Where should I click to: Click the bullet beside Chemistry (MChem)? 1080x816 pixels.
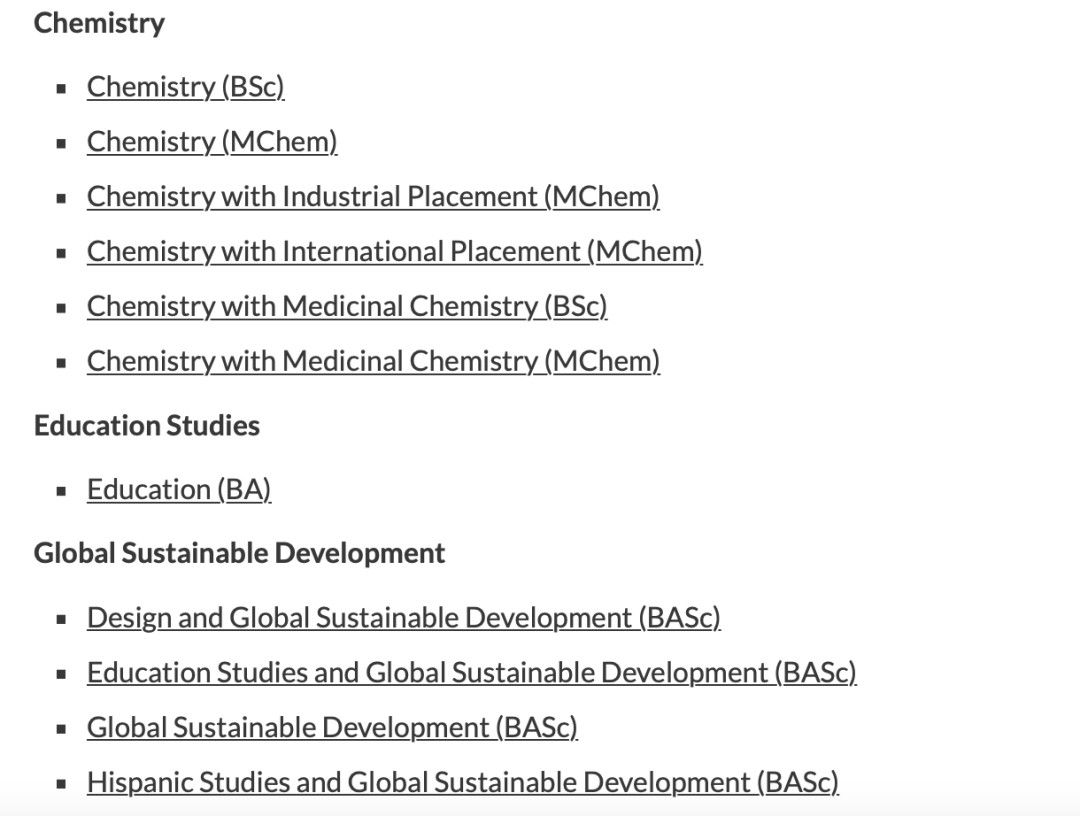coord(61,143)
